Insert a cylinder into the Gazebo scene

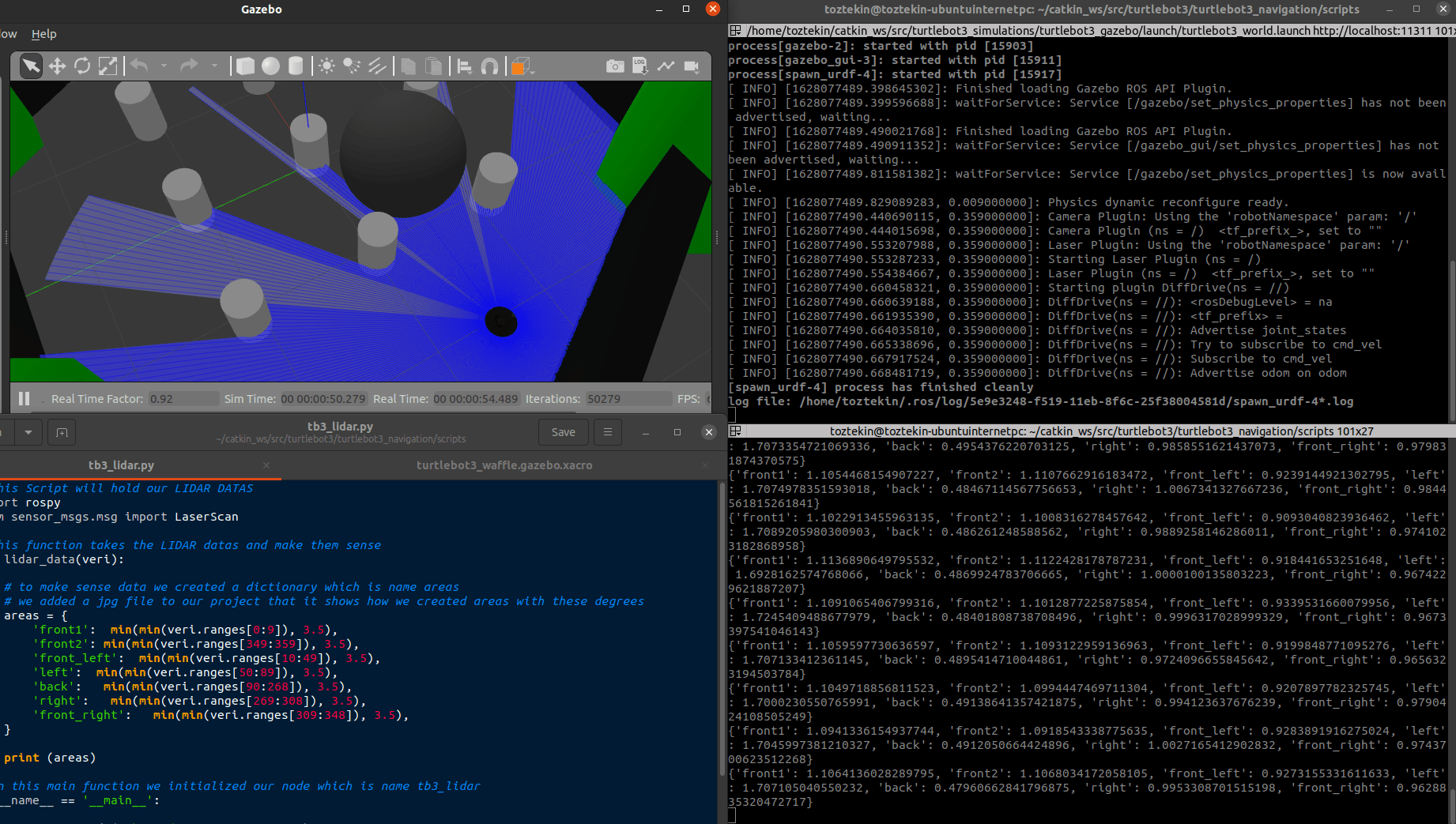pyautogui.click(x=296, y=66)
